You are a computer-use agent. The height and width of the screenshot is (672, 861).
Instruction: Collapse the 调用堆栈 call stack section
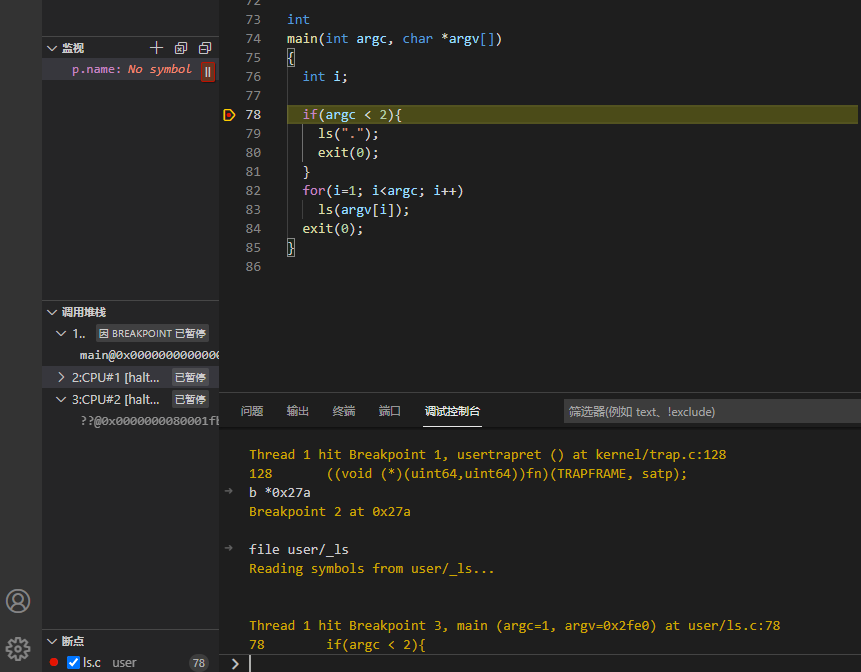[x=52, y=312]
